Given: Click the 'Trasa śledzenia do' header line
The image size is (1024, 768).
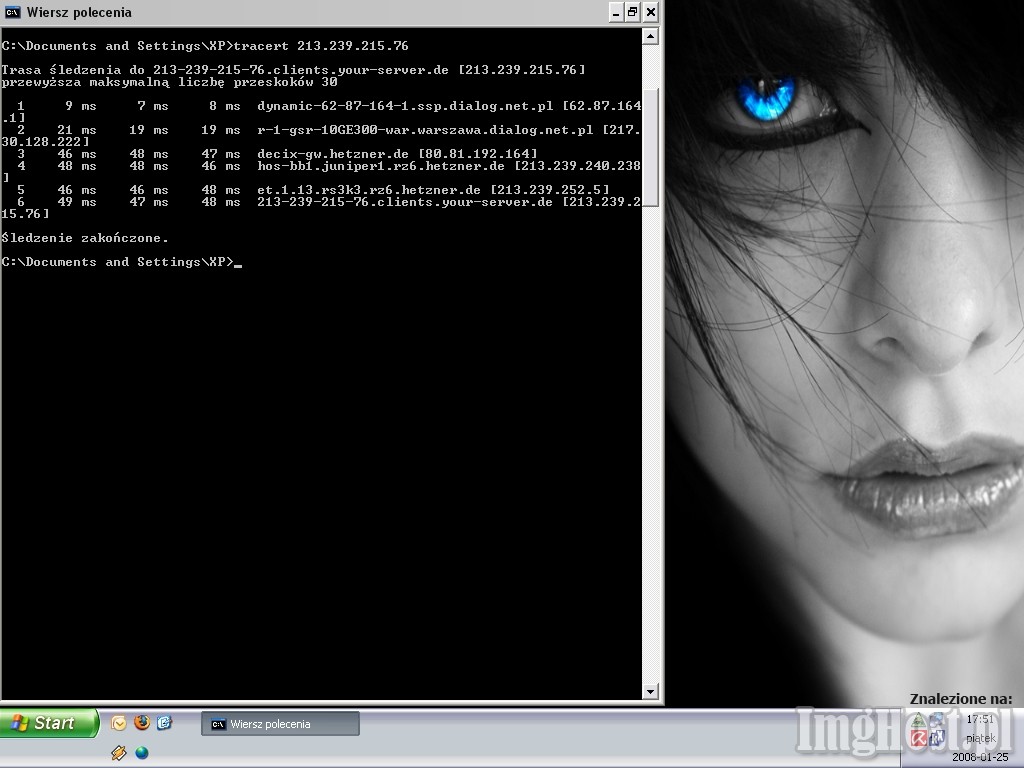Looking at the screenshot, I should click(x=293, y=70).
